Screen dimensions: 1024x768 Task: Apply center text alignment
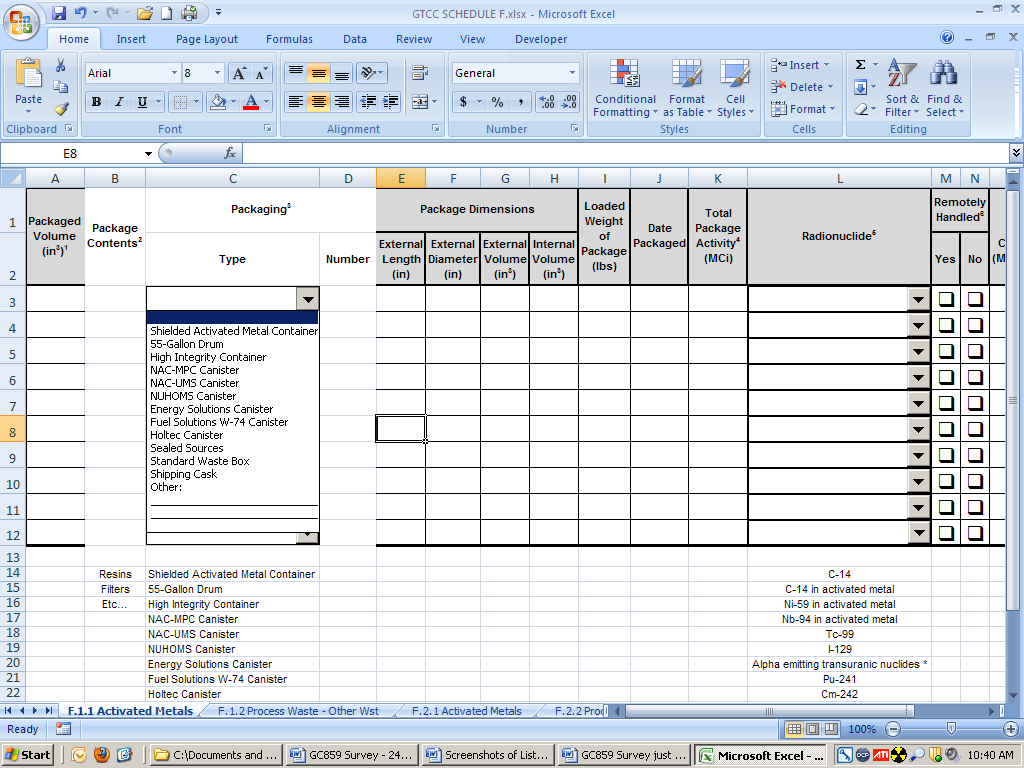tap(318, 102)
